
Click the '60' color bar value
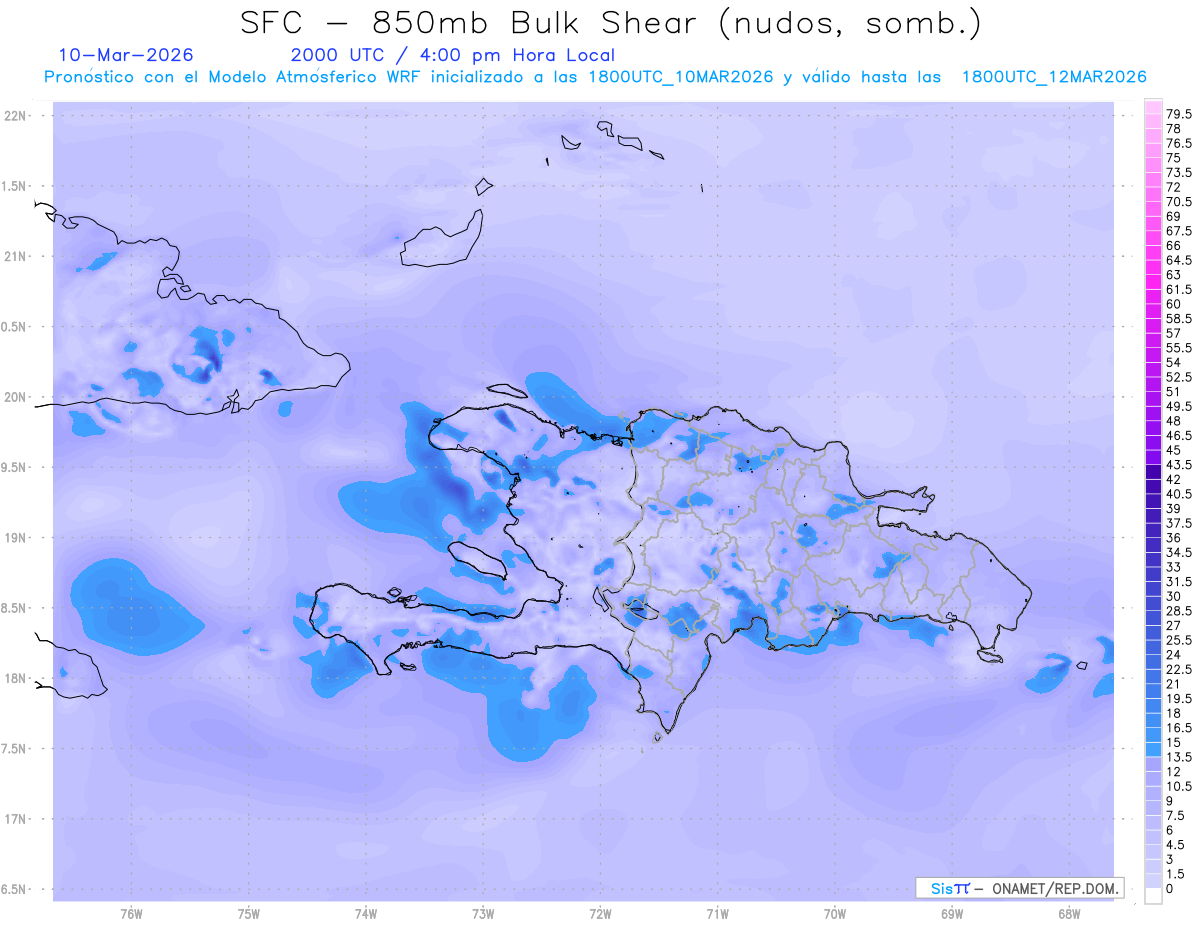[x=1173, y=304]
